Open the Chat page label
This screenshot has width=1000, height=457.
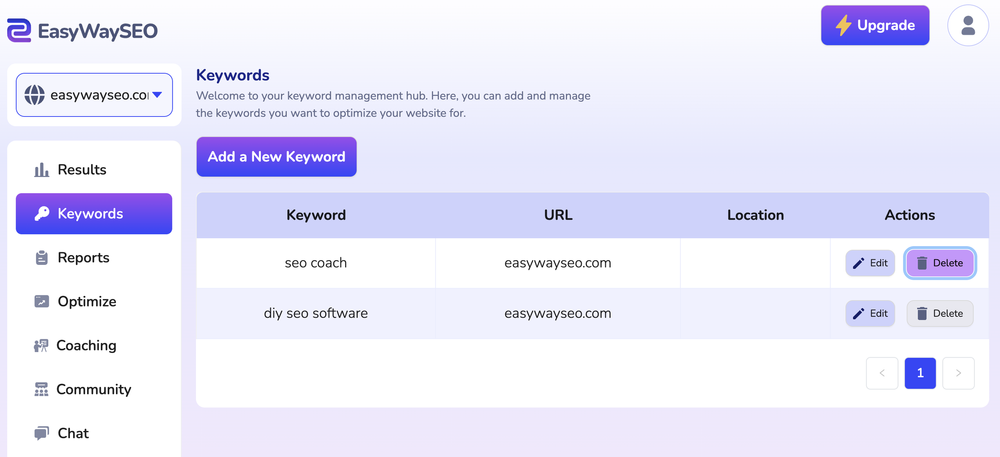(73, 433)
